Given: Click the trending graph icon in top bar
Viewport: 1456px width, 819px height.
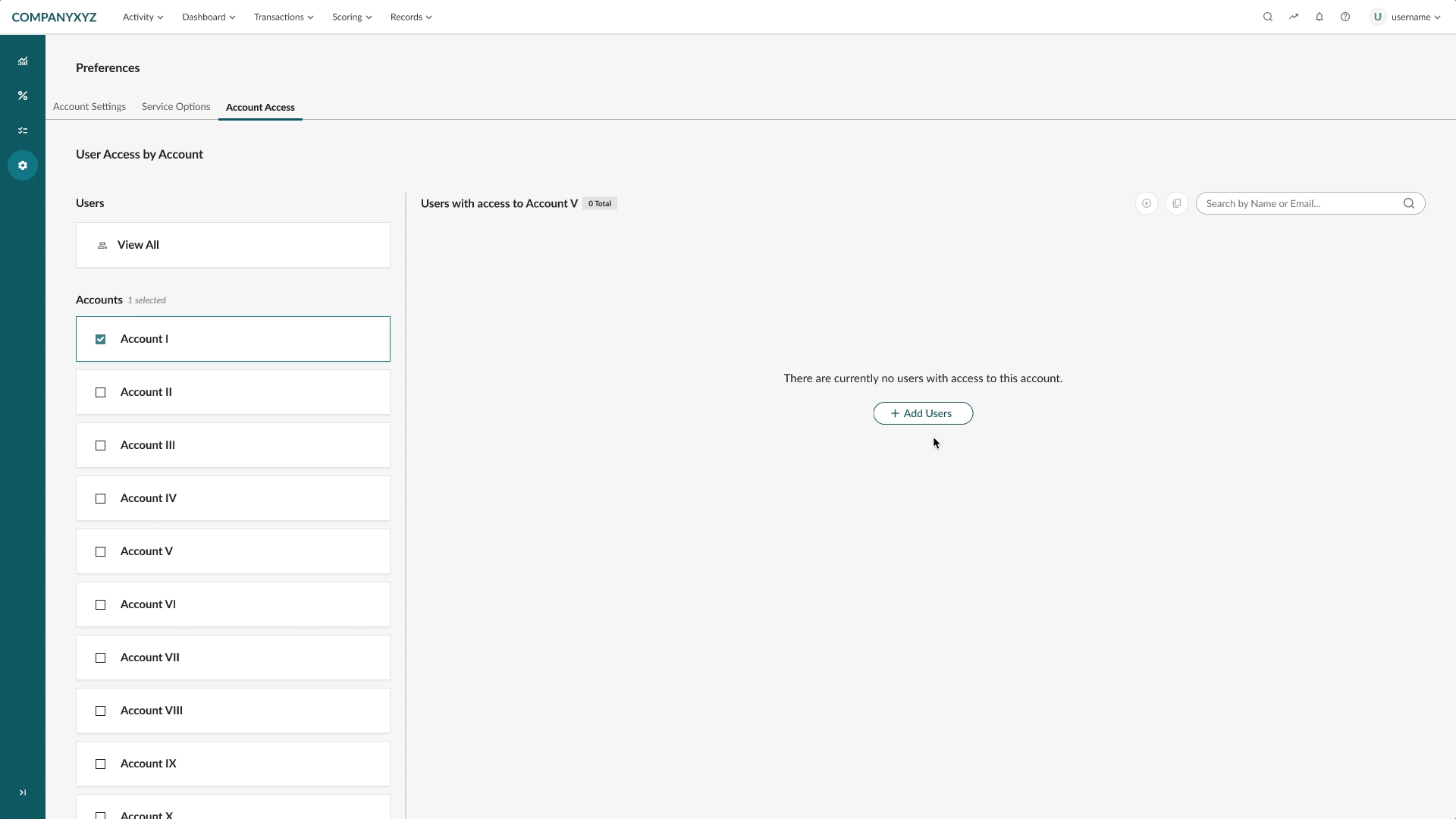Looking at the screenshot, I should 1294,17.
